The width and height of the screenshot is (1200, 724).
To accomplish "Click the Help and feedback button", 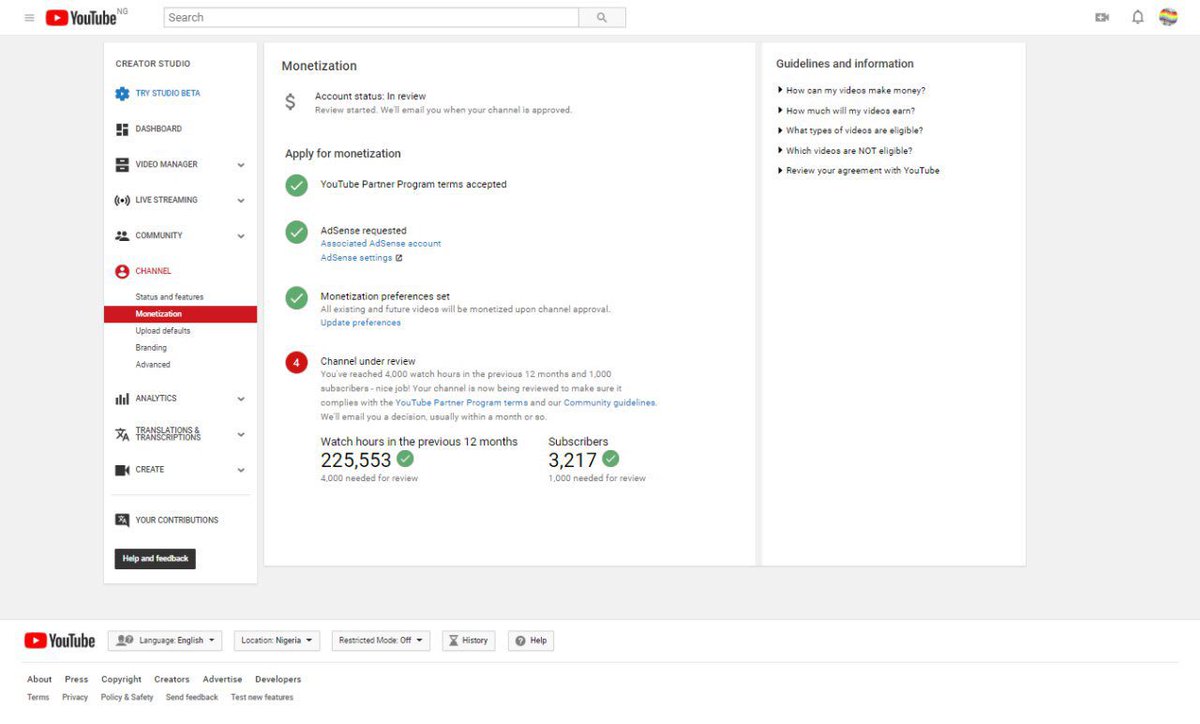I will [155, 559].
